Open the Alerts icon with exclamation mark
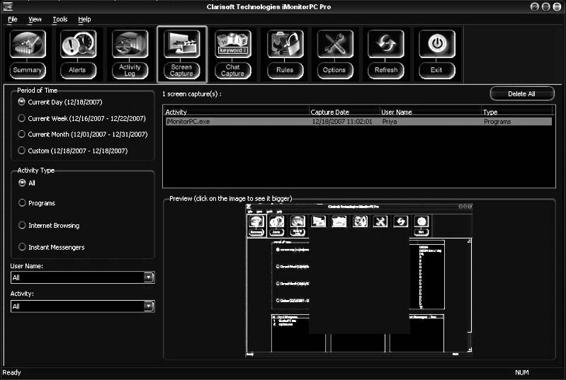This screenshot has width=566, height=380. (78, 44)
